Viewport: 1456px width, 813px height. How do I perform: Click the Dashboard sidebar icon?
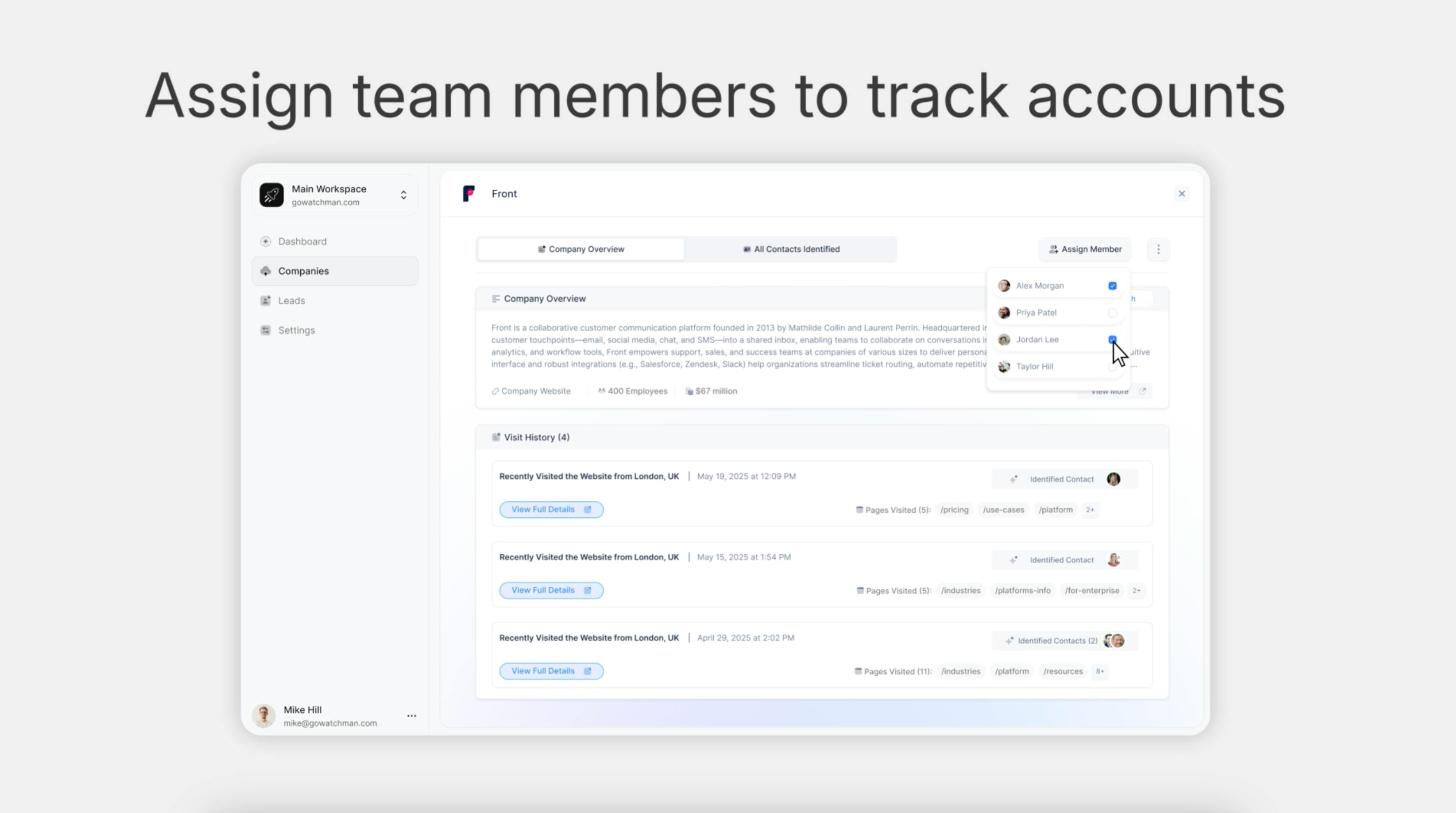click(x=265, y=241)
